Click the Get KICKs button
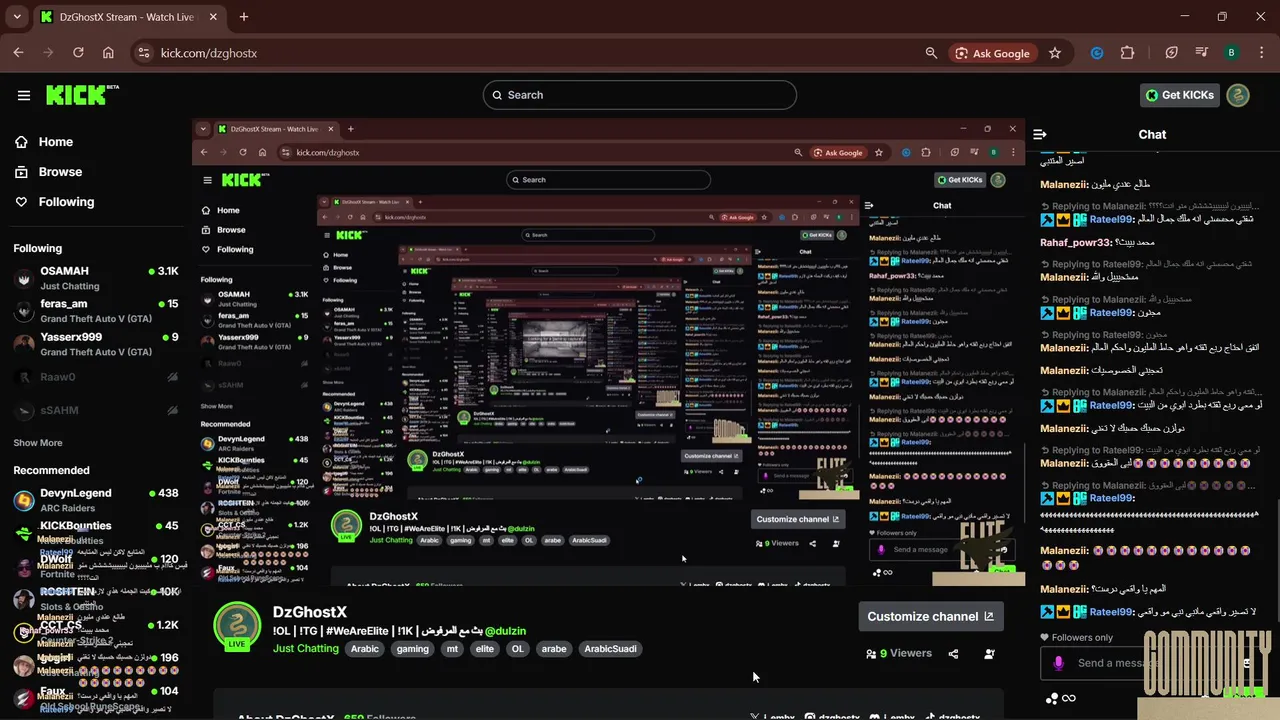The image size is (1280, 720). click(x=1180, y=95)
